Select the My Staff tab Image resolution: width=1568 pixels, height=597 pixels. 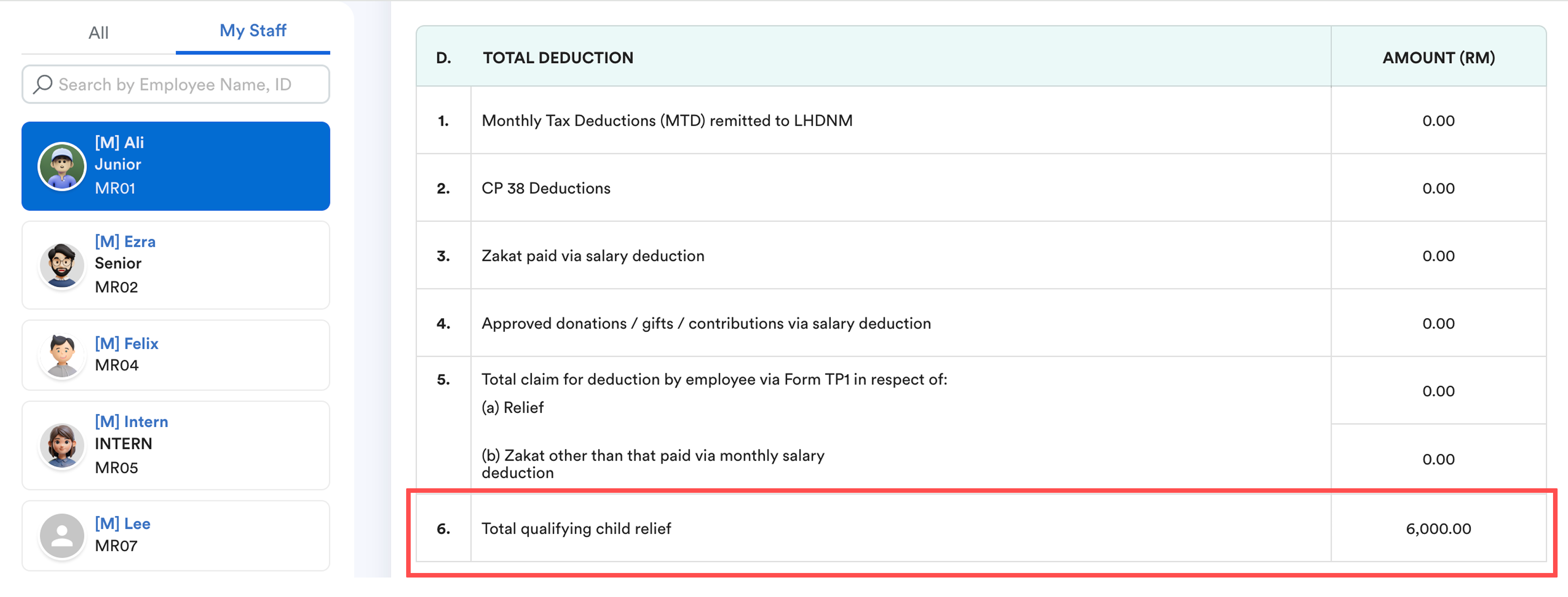[252, 30]
